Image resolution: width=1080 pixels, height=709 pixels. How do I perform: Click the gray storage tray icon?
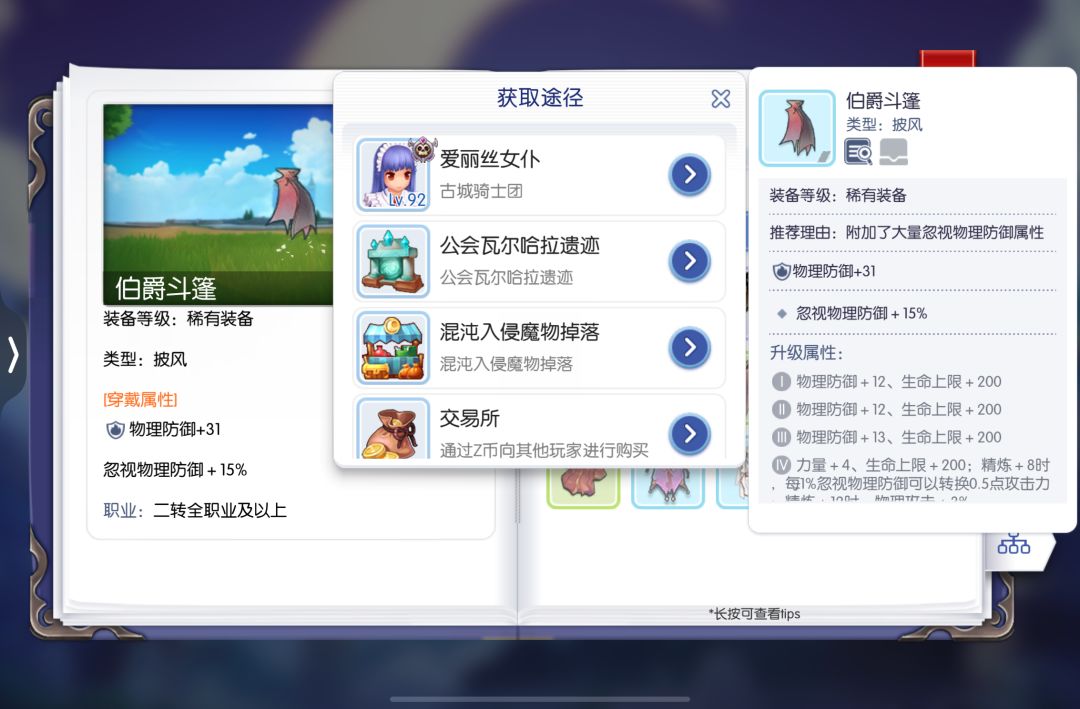tap(893, 152)
